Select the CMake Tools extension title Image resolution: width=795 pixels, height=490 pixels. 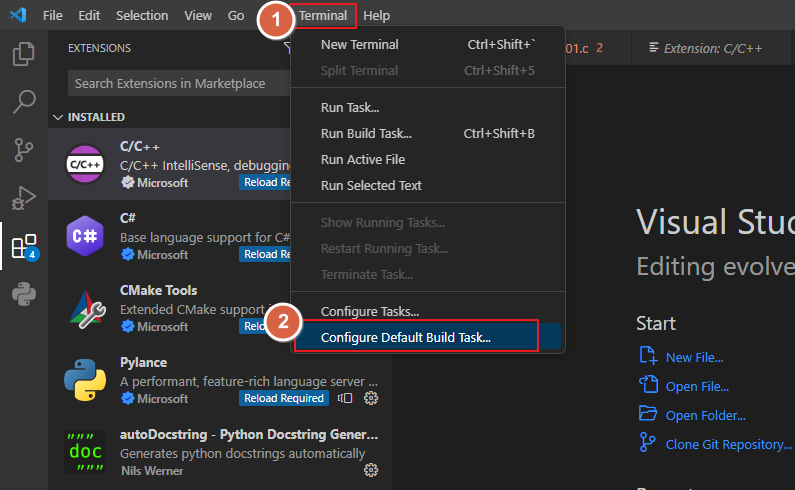click(159, 290)
